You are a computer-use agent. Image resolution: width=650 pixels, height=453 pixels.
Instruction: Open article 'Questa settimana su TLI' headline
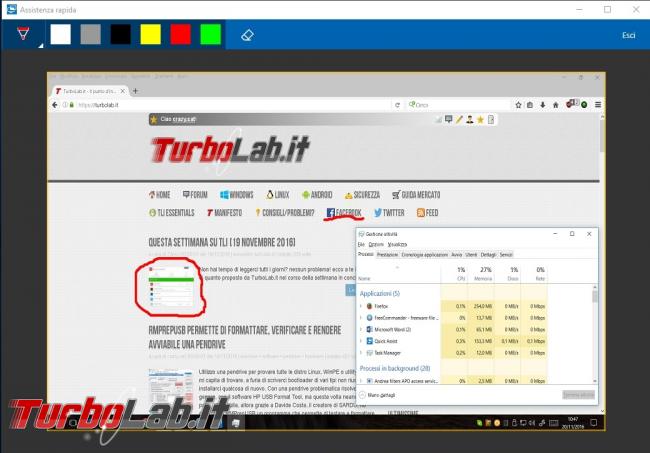coord(222,242)
